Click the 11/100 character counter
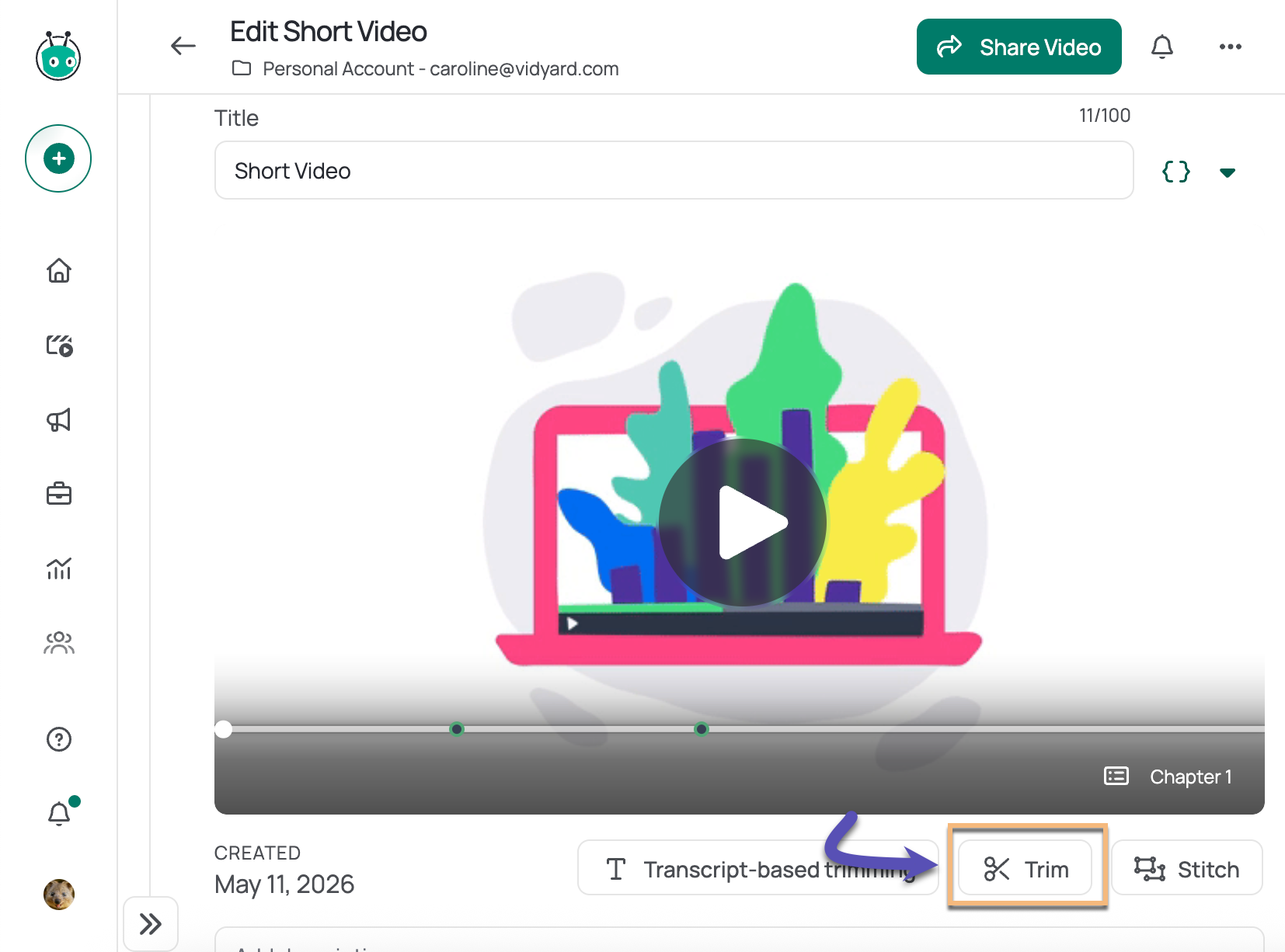The image size is (1285, 952). 1104,116
